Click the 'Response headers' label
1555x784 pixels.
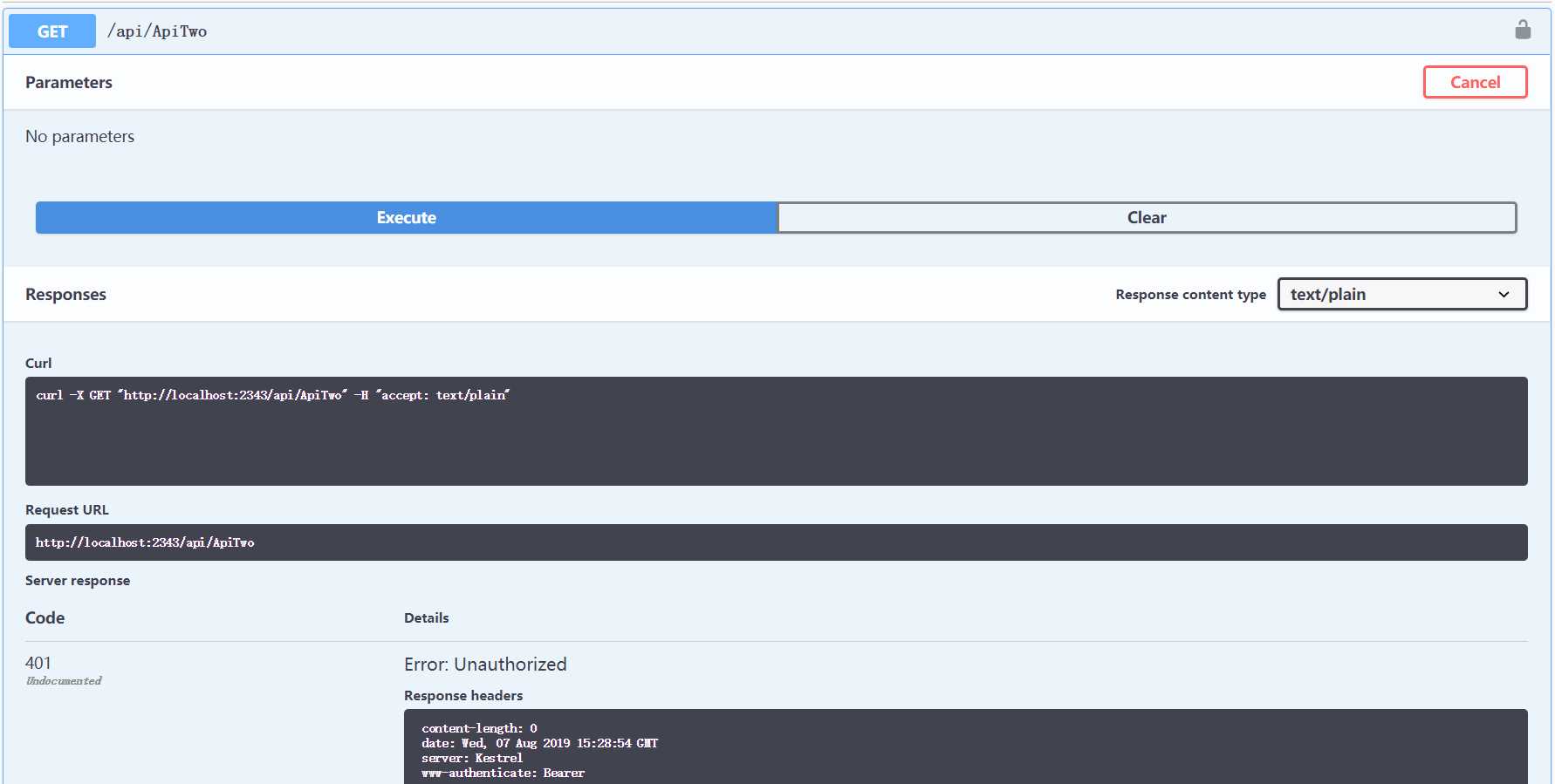pos(463,695)
